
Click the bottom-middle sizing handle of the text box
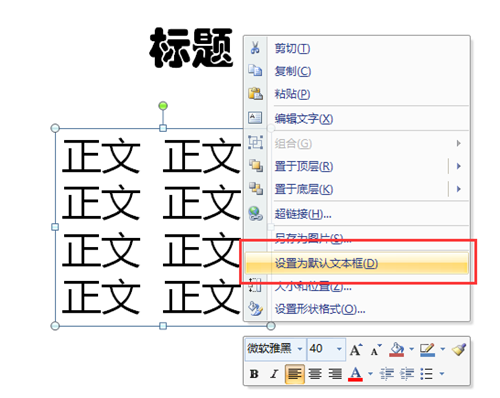[163, 326]
